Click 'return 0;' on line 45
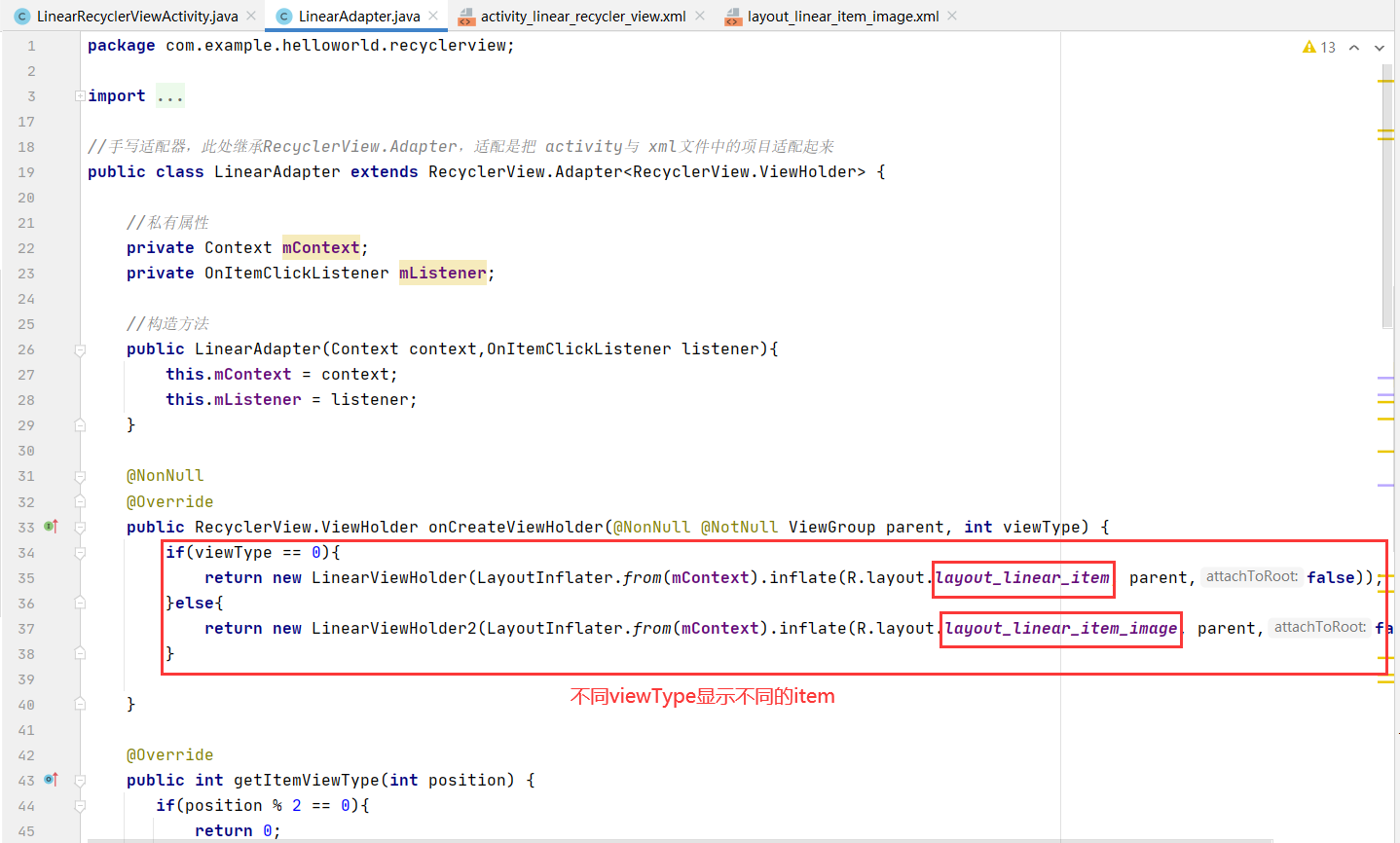Image resolution: width=1400 pixels, height=843 pixels. click(239, 830)
